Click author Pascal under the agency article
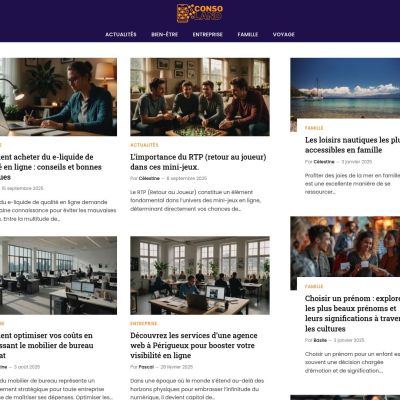The width and height of the screenshot is (400, 400). click(146, 367)
